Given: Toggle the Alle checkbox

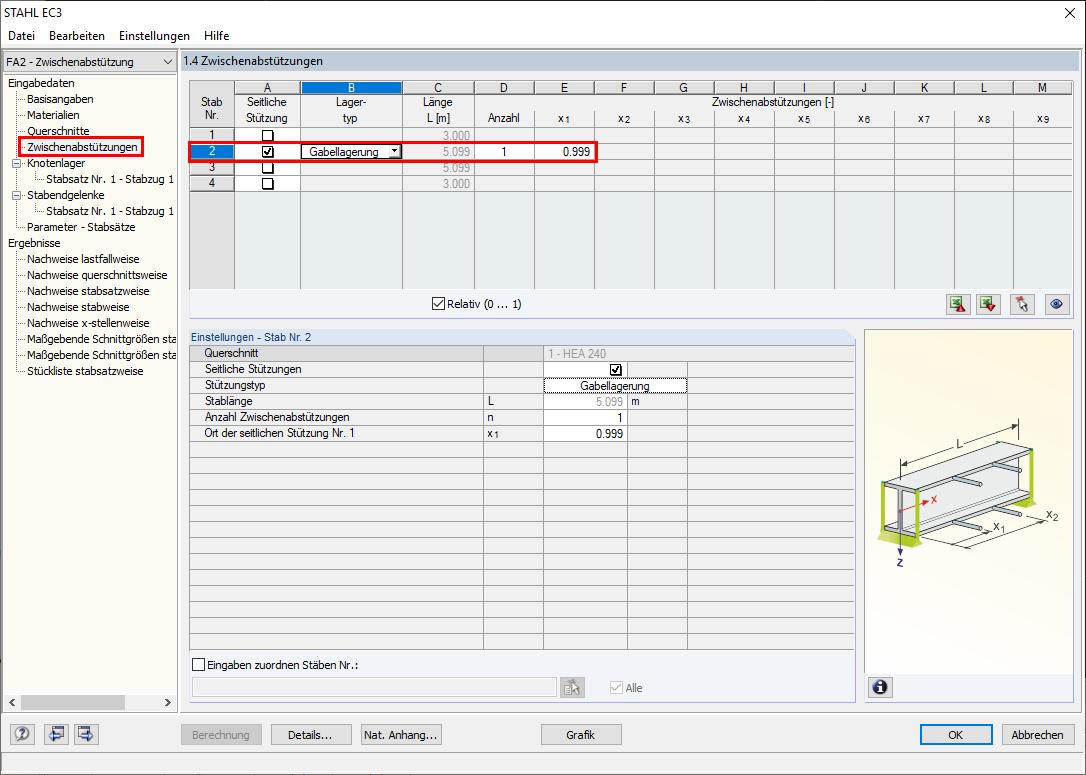Looking at the screenshot, I should [x=616, y=688].
